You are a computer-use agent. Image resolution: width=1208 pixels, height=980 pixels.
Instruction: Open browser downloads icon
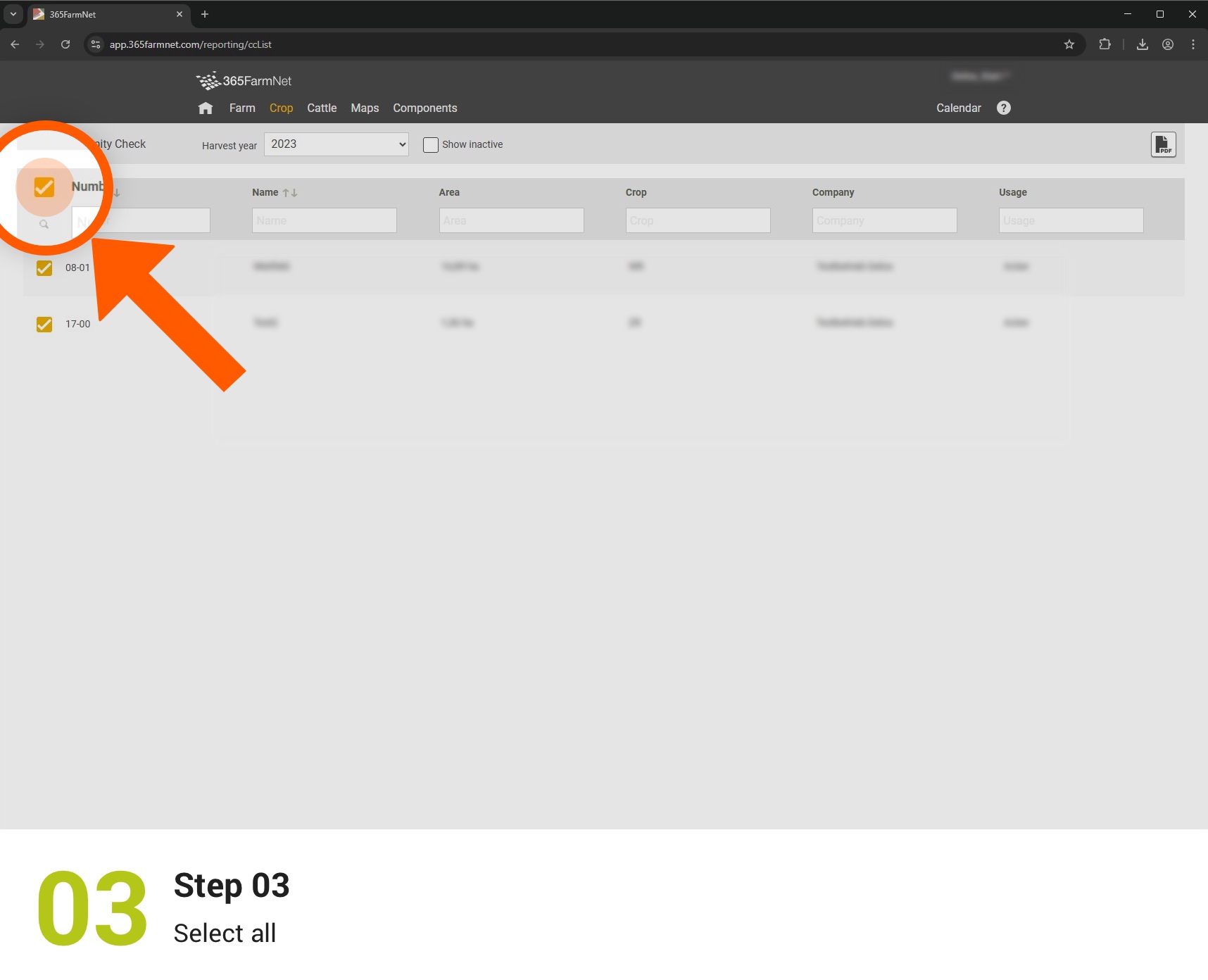[1142, 44]
